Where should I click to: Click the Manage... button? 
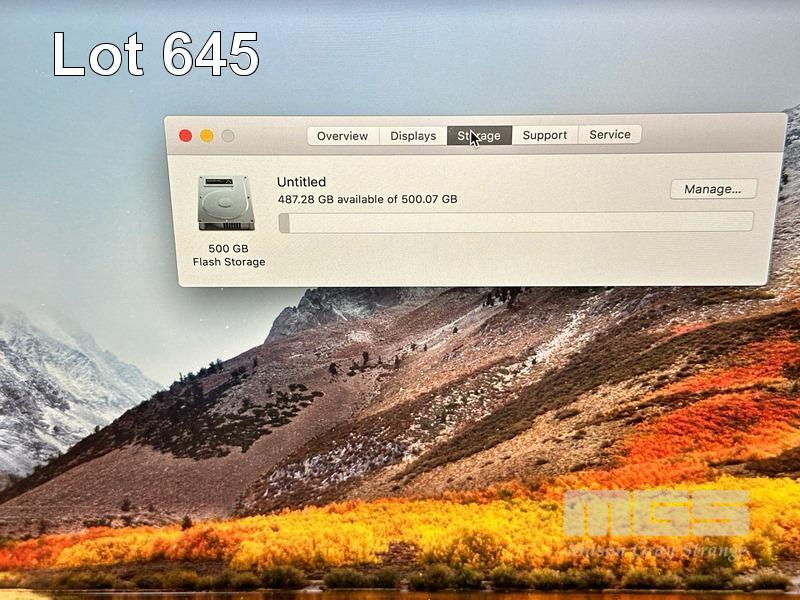coord(712,189)
